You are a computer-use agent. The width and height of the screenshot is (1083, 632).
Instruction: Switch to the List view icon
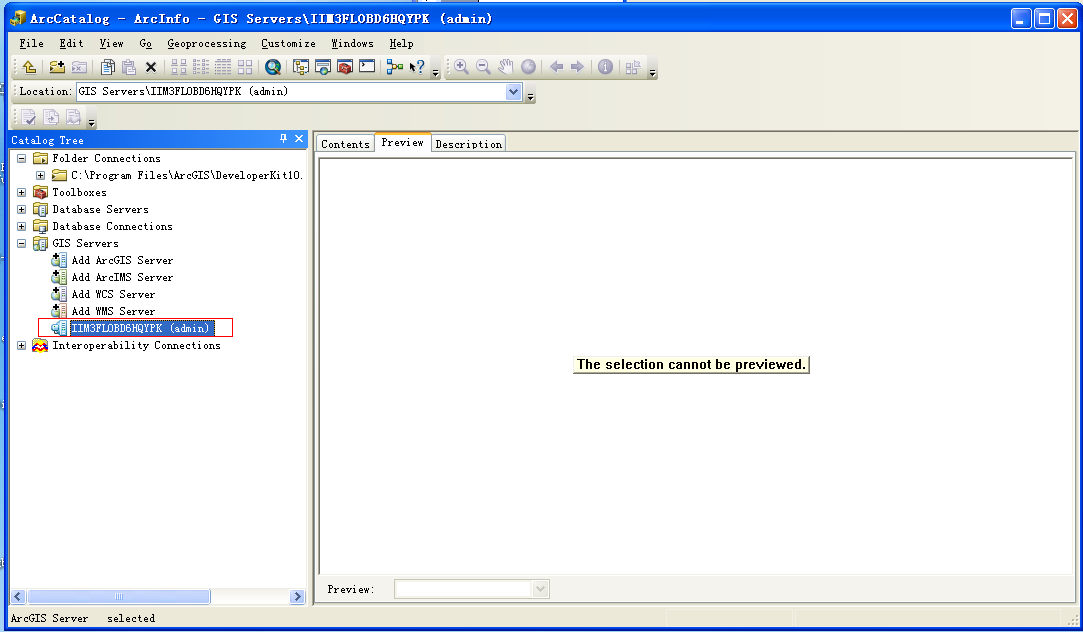click(201, 67)
